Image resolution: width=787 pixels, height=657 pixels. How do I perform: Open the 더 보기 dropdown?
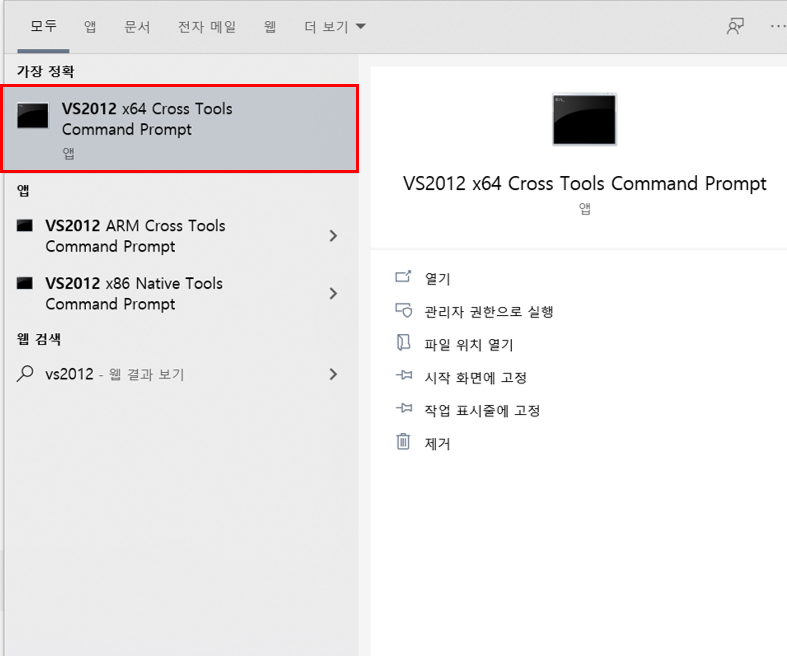pos(335,26)
